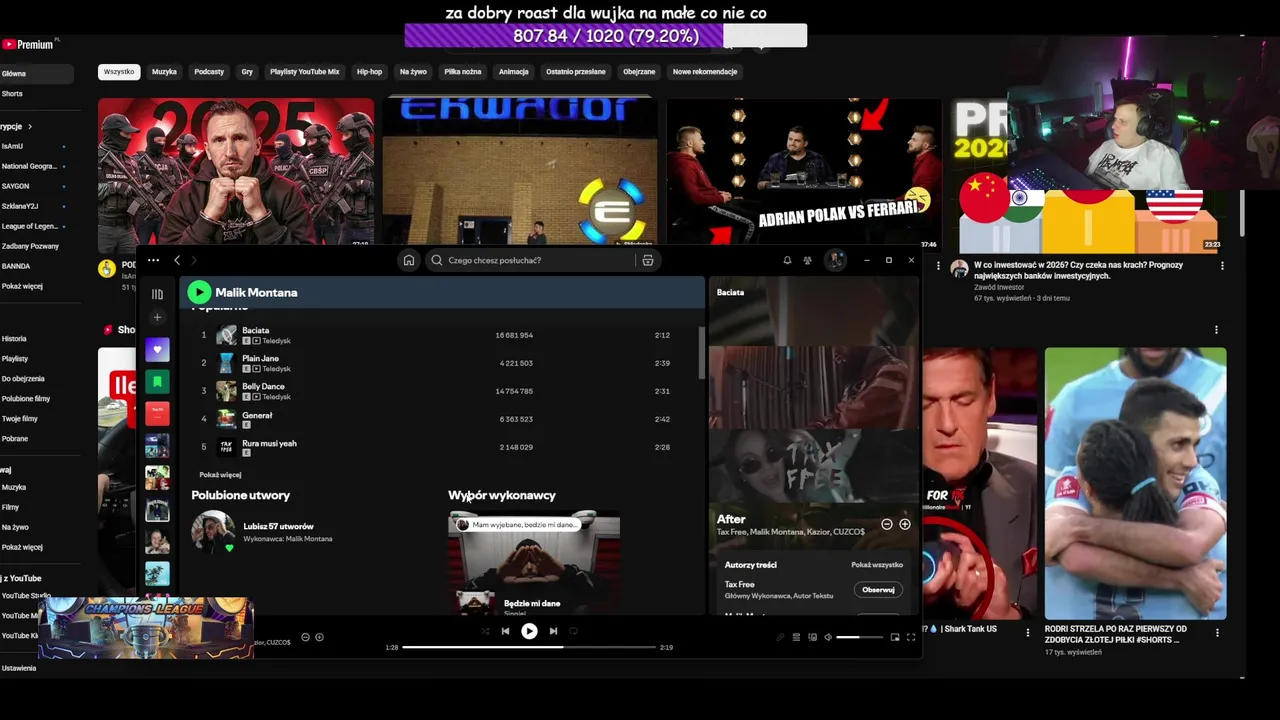The width and height of the screenshot is (1280, 720).
Task: Toggle repeat in Spotify player
Action: [573, 631]
